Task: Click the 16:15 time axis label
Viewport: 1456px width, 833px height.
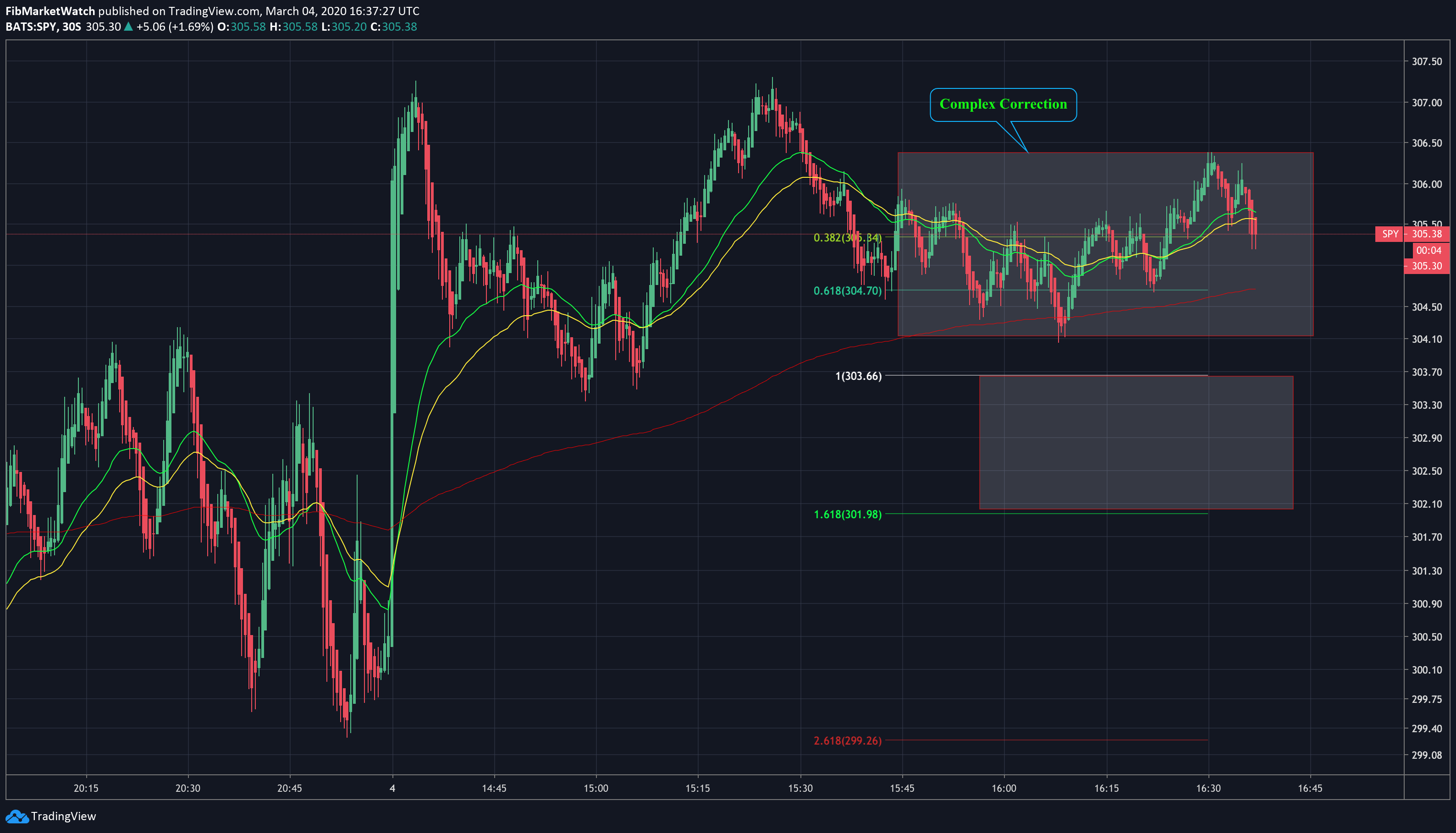Action: [x=1106, y=789]
